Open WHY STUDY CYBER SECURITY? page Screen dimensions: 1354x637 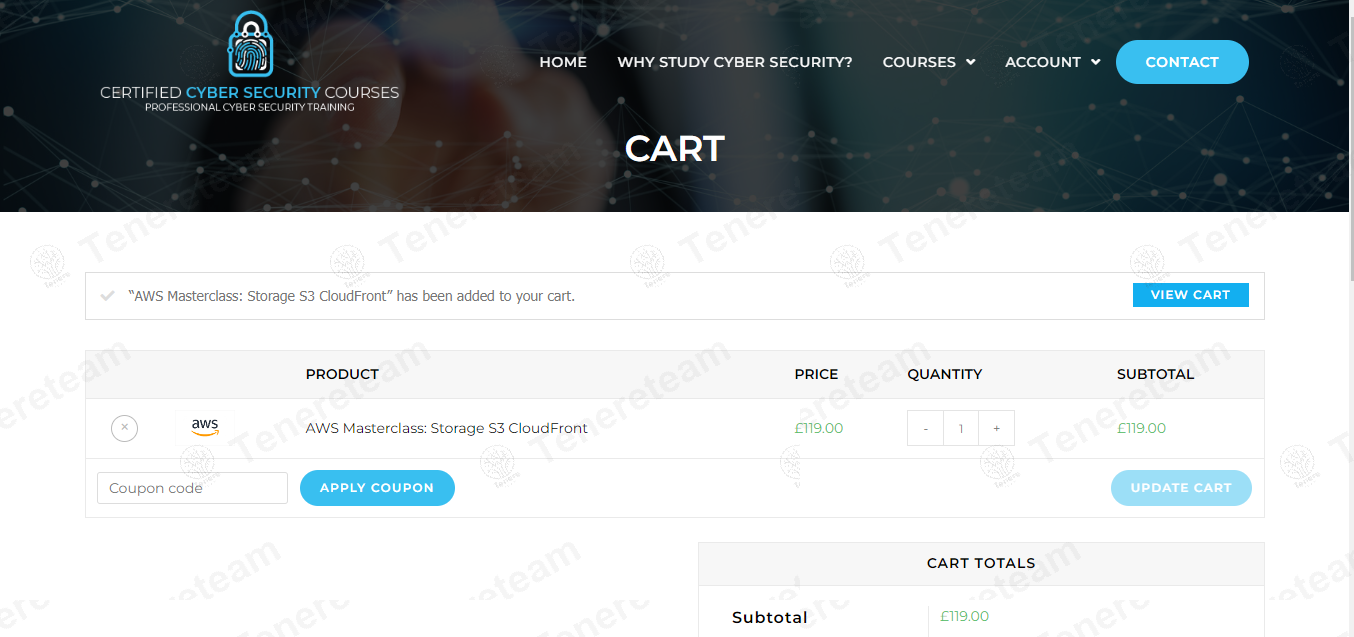735,62
